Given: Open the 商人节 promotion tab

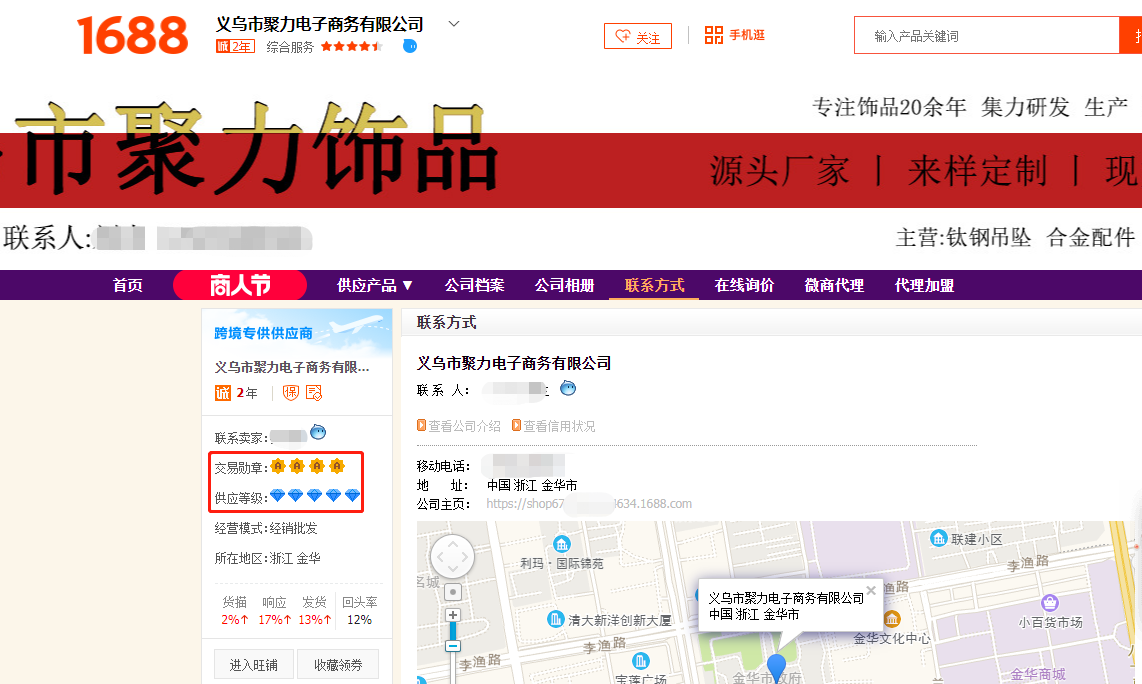Looking at the screenshot, I should coord(240,285).
